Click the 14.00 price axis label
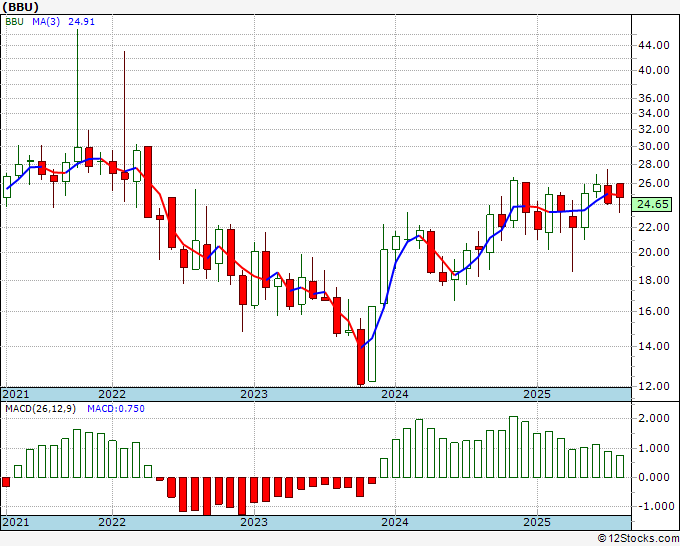The width and height of the screenshot is (680, 546). 654,346
